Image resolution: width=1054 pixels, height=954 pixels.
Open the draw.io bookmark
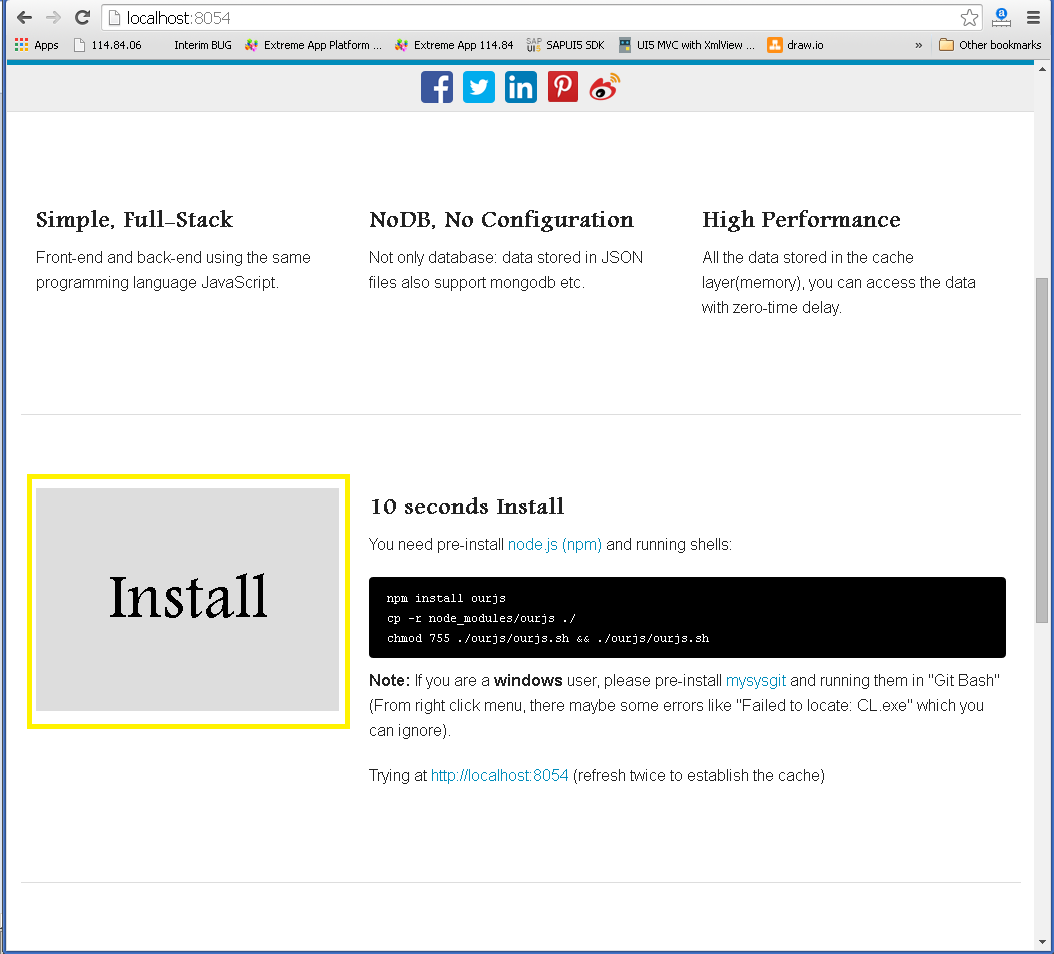point(796,45)
